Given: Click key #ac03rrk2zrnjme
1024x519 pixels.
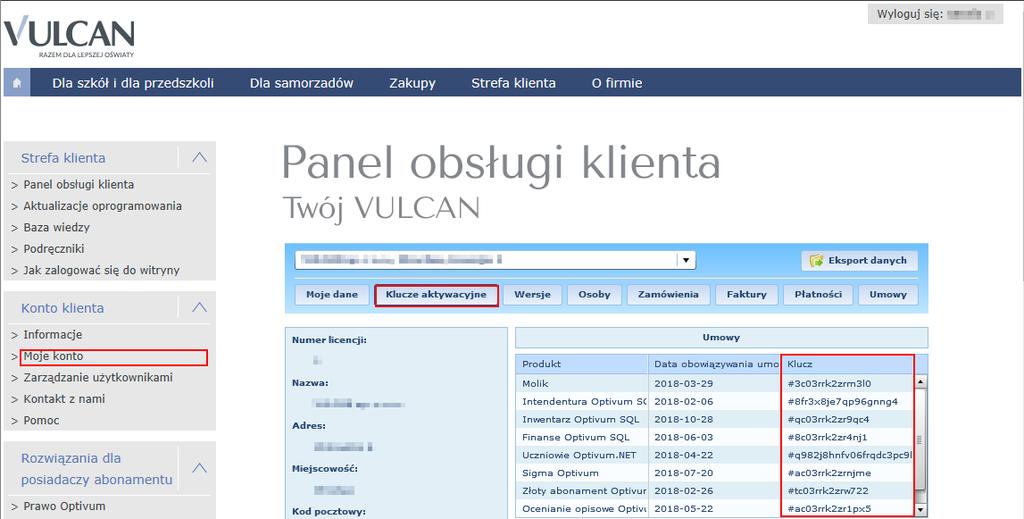Looking at the screenshot, I should click(829, 473).
